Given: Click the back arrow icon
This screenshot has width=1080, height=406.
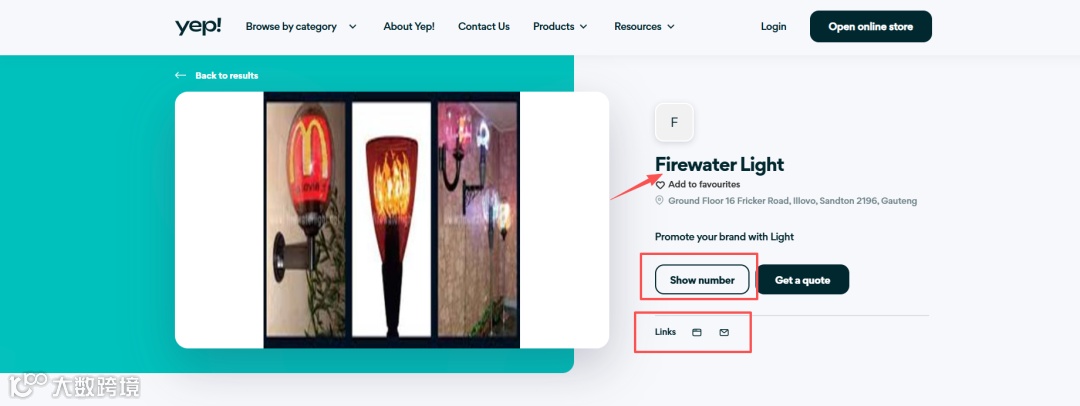Looking at the screenshot, I should point(180,75).
